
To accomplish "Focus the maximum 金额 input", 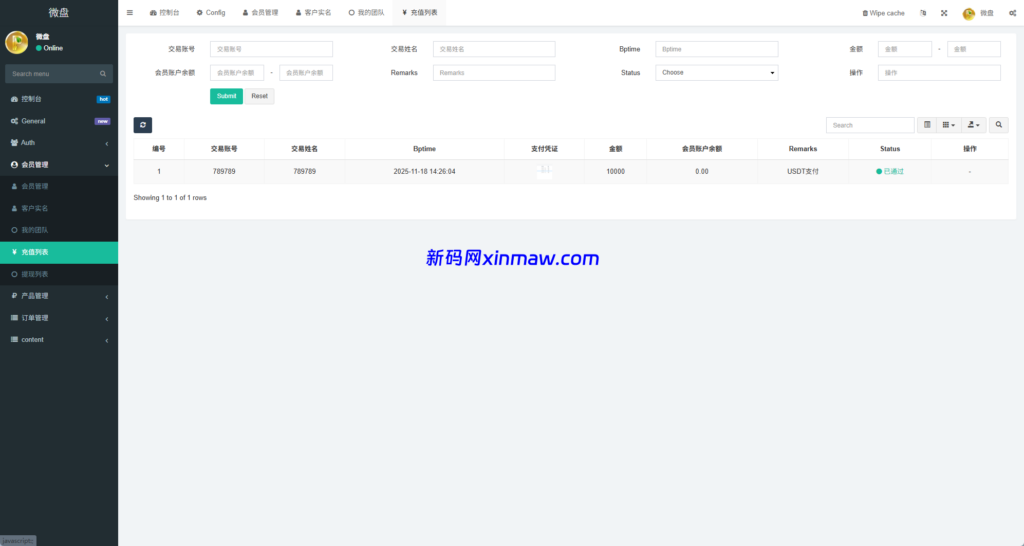I will pos(974,49).
